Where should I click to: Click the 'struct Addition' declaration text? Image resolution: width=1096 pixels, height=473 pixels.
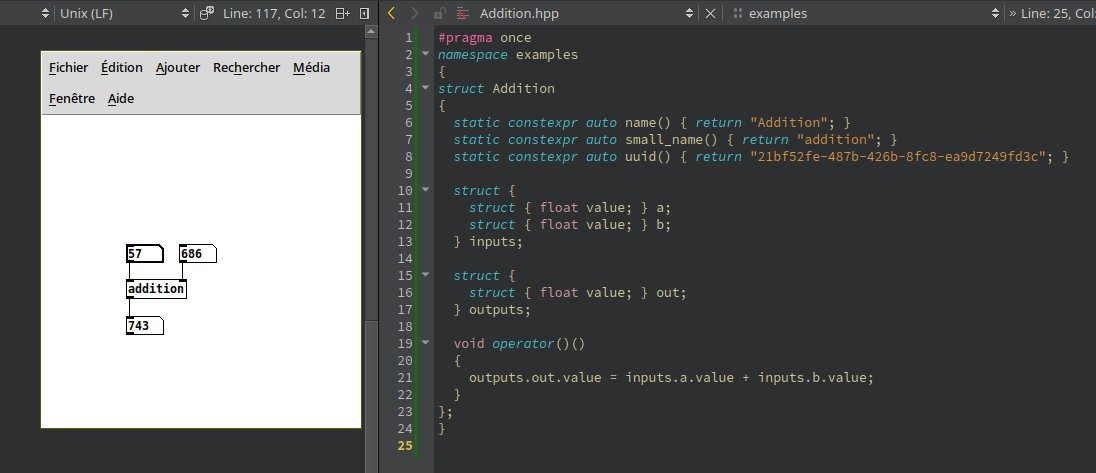click(x=496, y=88)
